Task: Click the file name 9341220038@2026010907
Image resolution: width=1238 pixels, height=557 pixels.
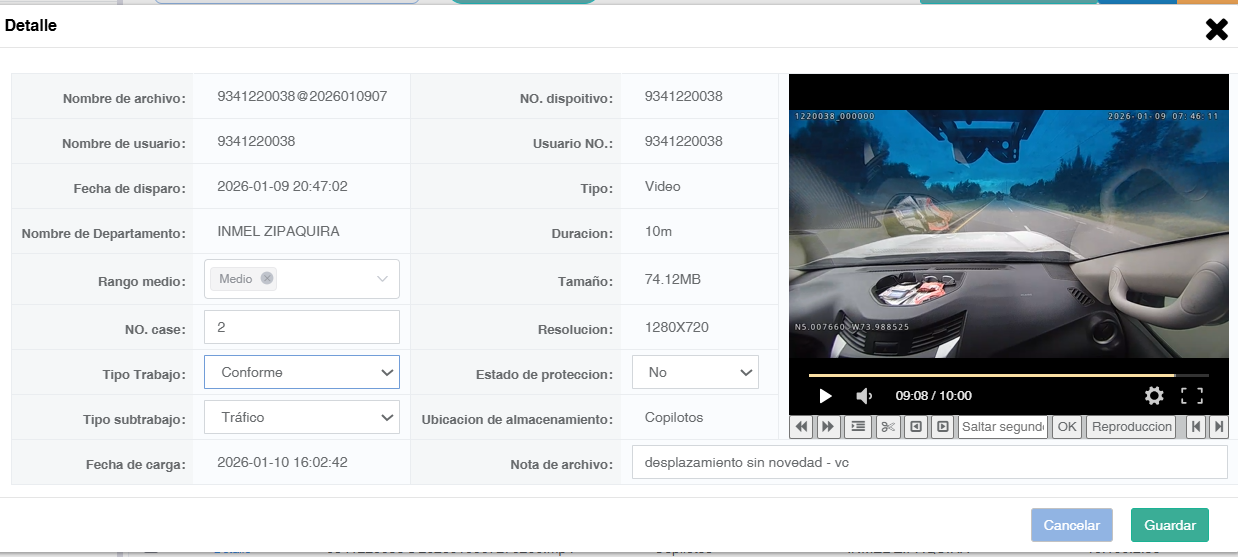Action: tap(302, 96)
